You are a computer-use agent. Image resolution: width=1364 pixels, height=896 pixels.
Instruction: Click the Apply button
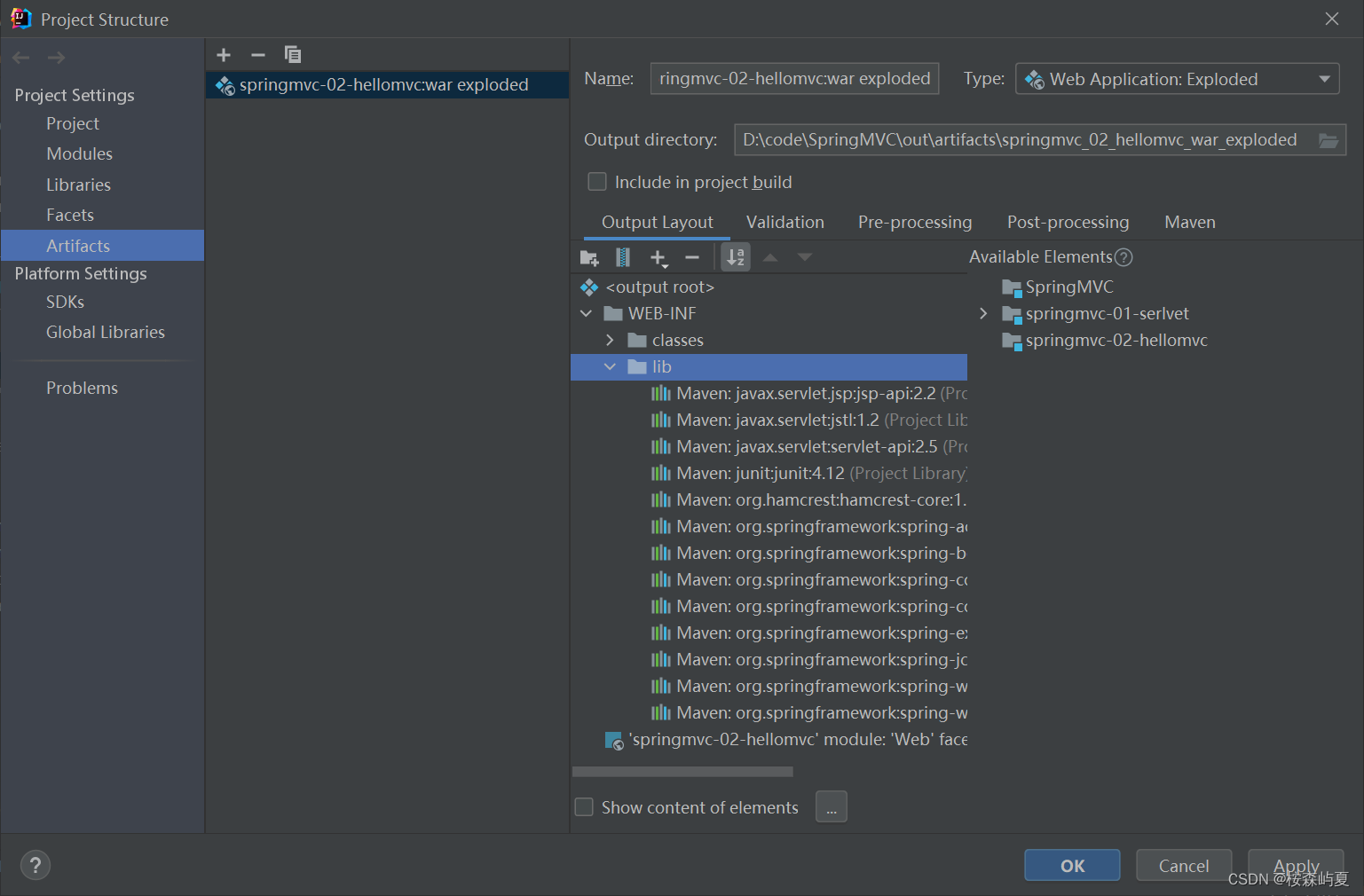(x=1296, y=865)
